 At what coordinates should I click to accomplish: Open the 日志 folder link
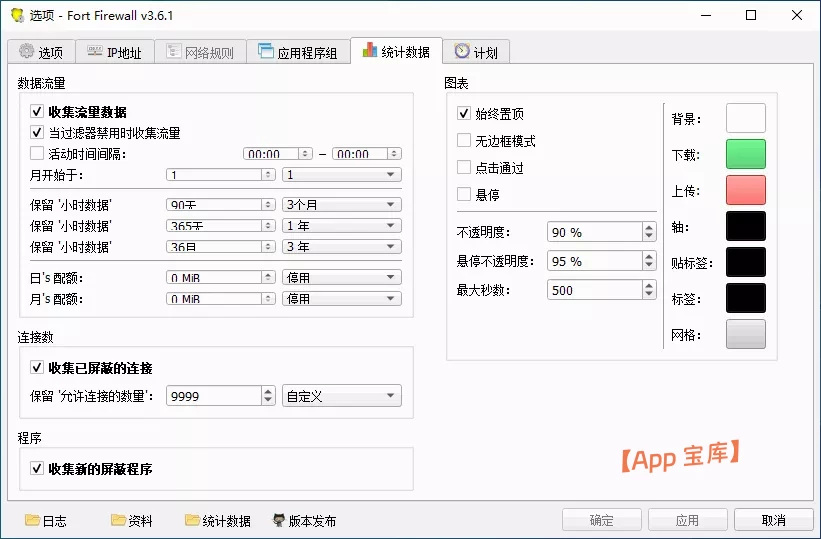46,520
